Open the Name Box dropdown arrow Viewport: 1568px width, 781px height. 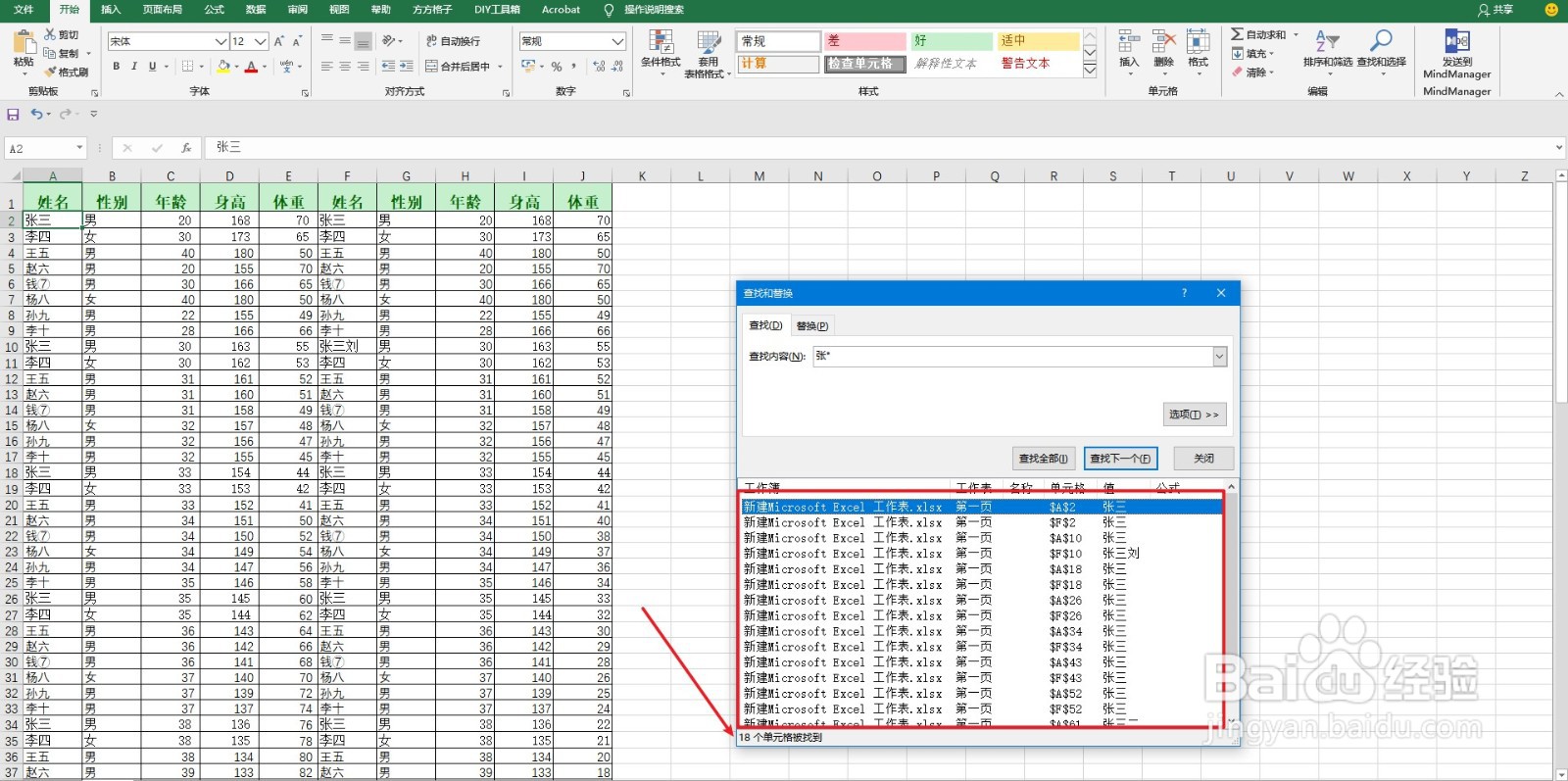pos(79,148)
